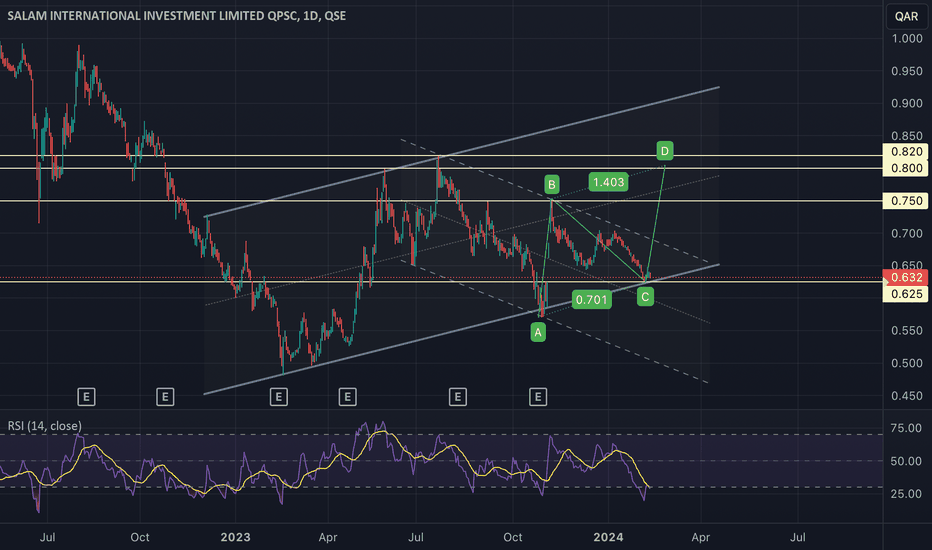Click the QAR currency button

(906, 16)
